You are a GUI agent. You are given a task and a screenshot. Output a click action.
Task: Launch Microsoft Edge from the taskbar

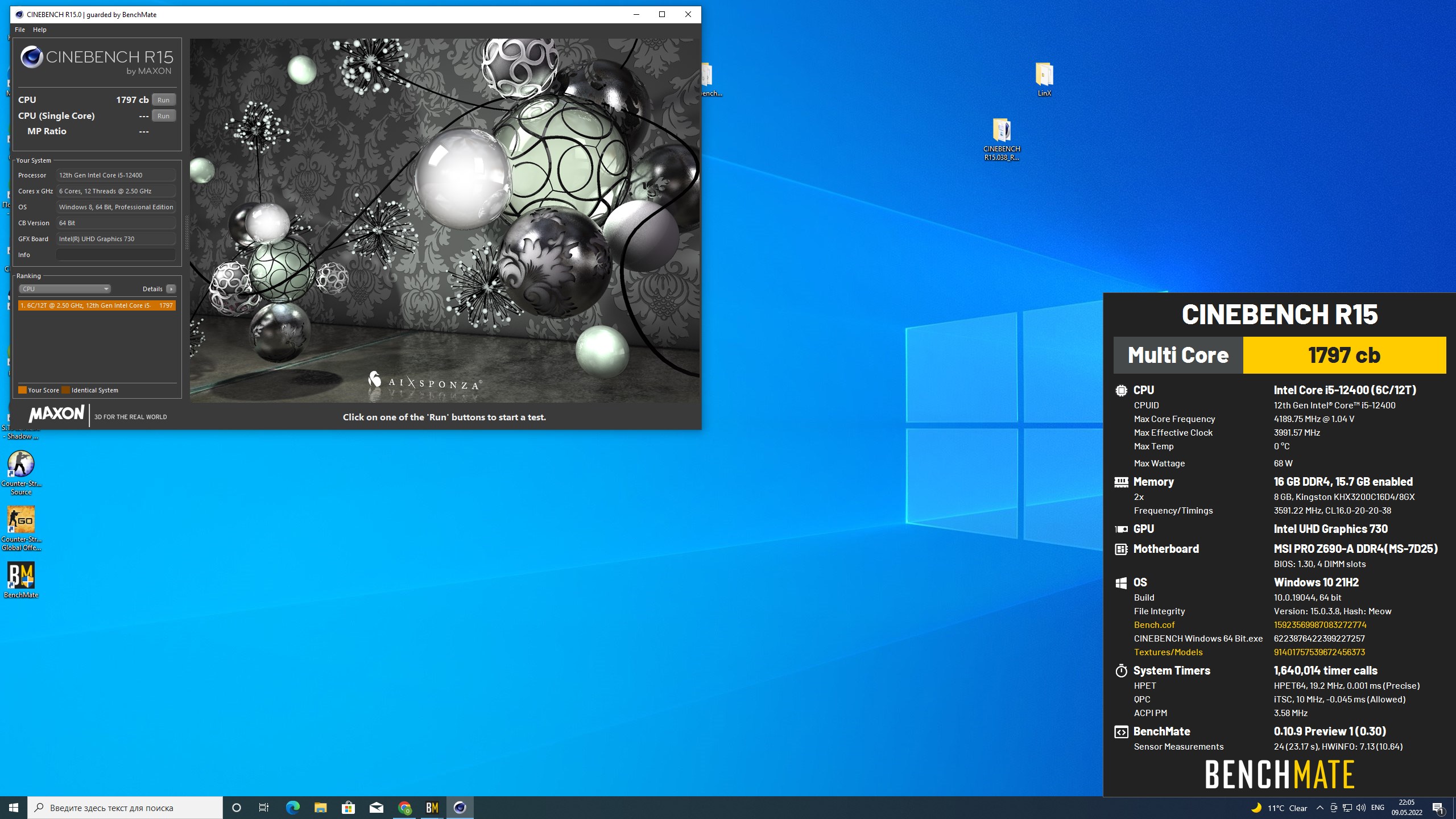click(292, 808)
